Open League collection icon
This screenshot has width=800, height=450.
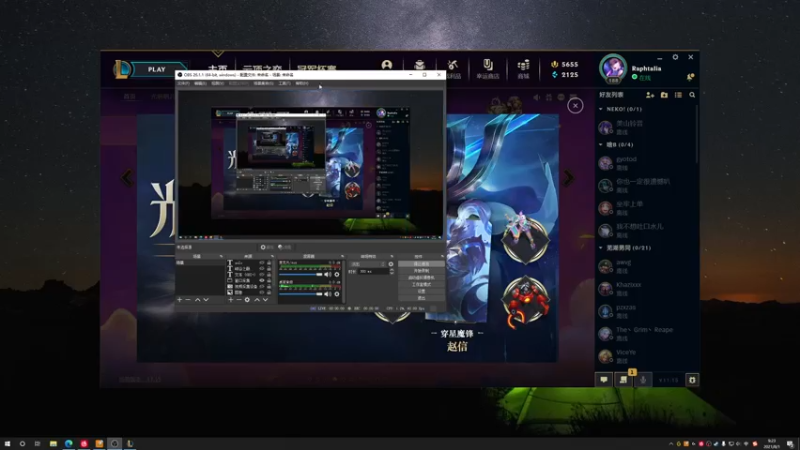tap(419, 65)
